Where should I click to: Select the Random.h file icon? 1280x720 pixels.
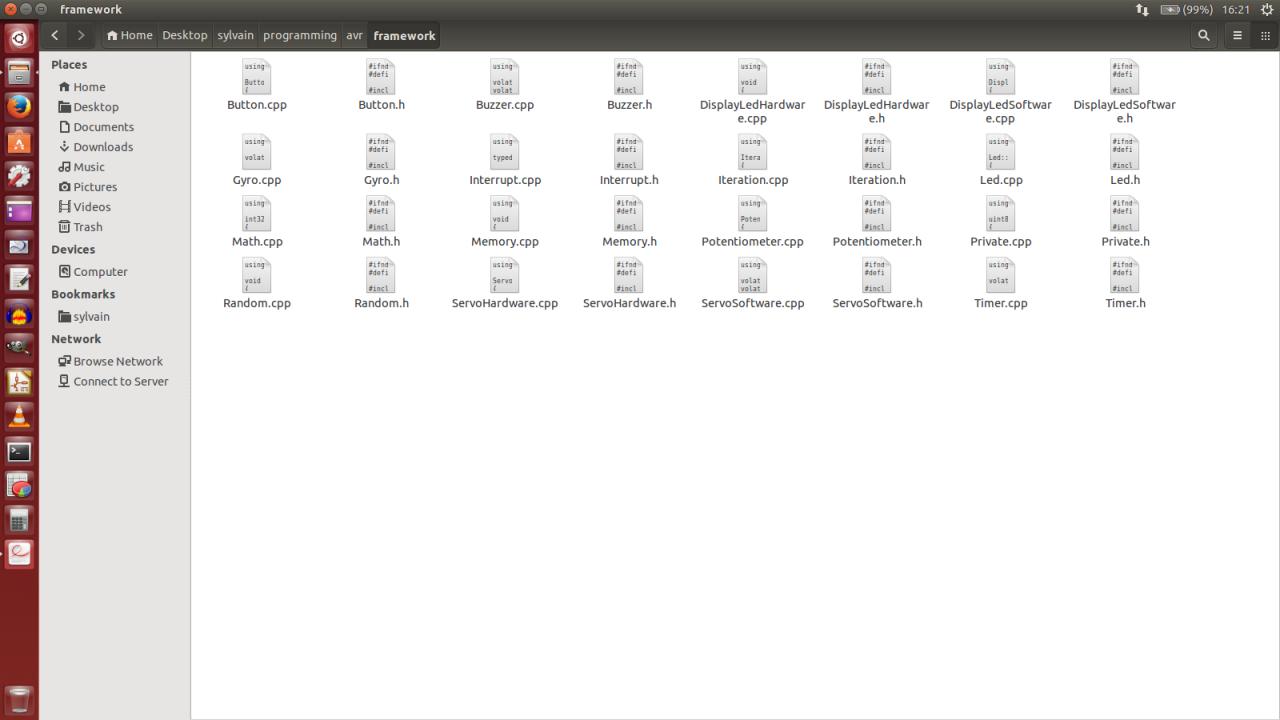coord(381,276)
